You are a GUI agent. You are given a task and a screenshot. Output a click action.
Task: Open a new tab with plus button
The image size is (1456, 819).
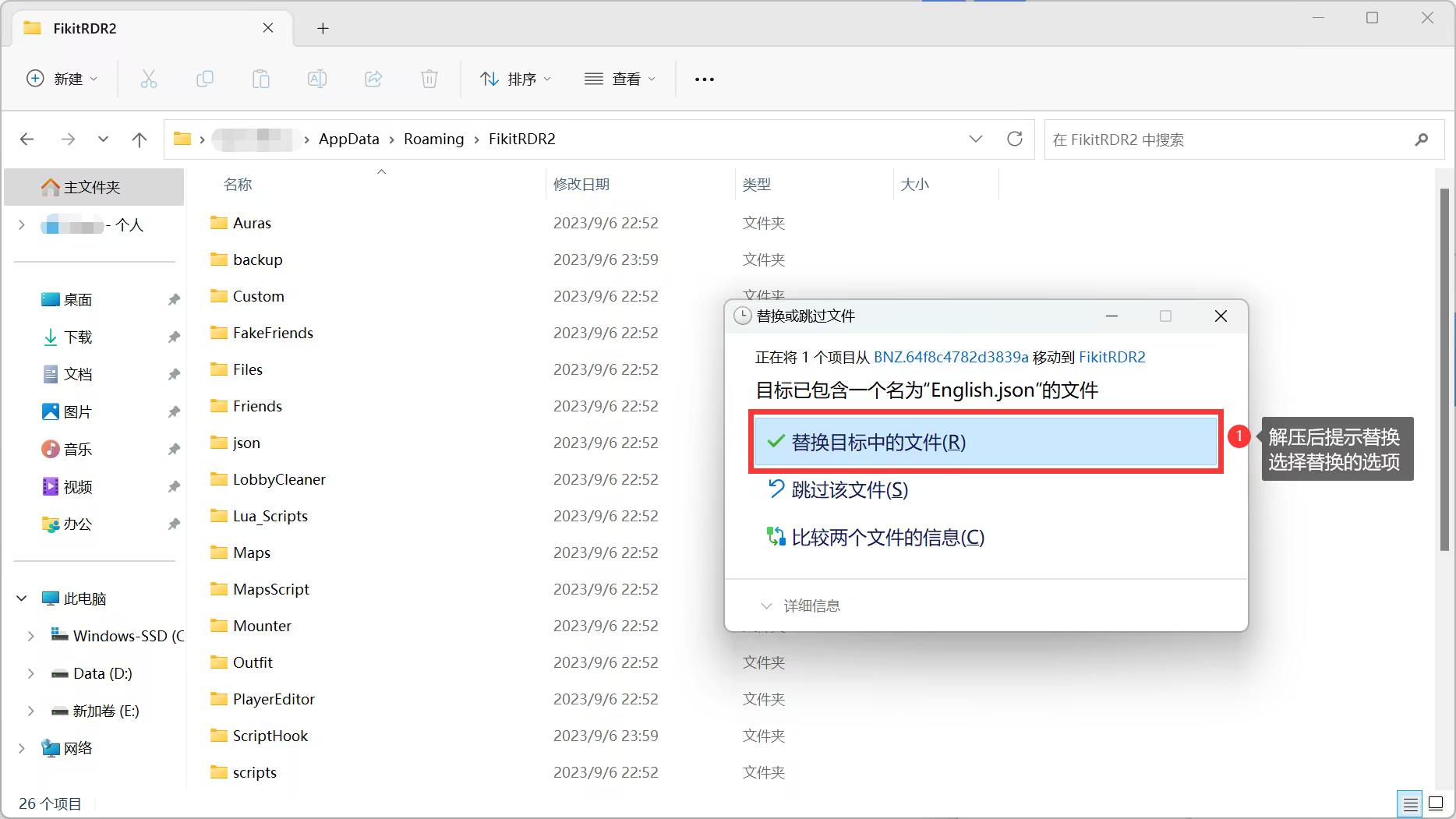click(x=323, y=29)
